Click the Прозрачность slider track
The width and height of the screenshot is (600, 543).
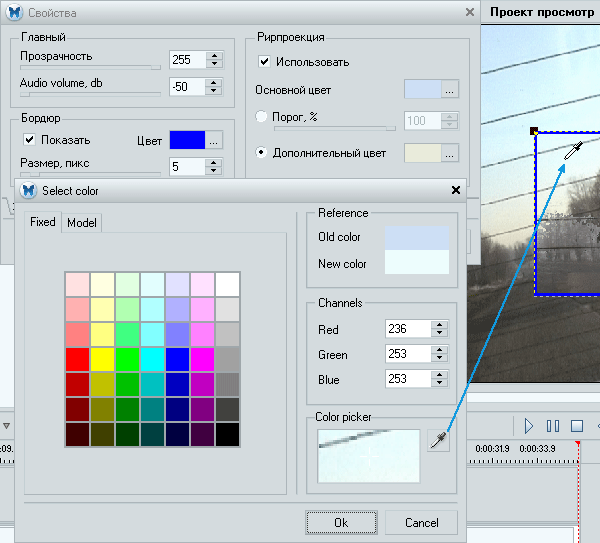pos(90,67)
